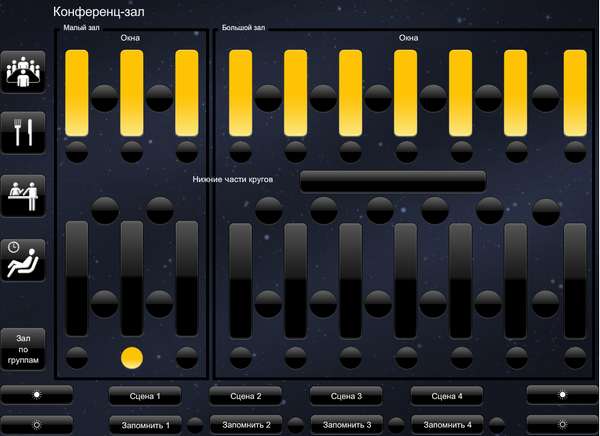Image resolution: width=600 pixels, height=436 pixels.
Task: Tap the dim sun button at bottom right
Action: [x=563, y=425]
